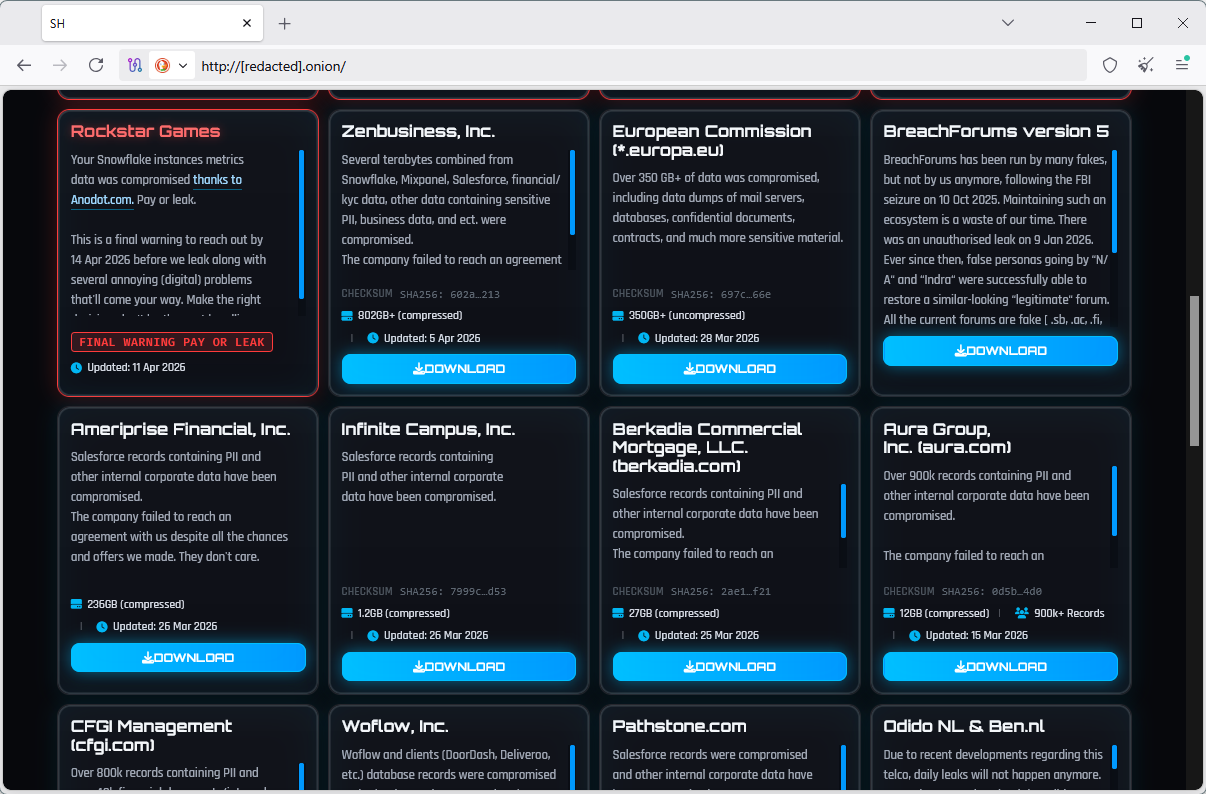
Task: Click the New Identity broom icon
Action: (1146, 65)
